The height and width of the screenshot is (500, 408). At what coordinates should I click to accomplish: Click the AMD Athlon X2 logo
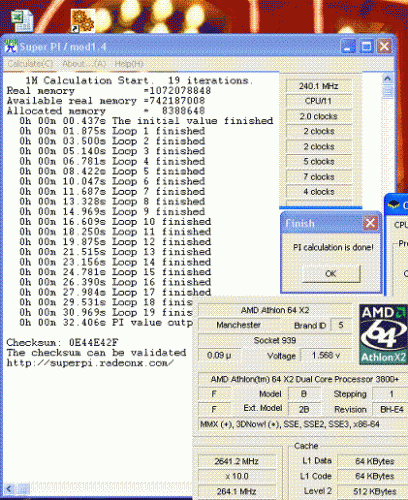[x=383, y=334]
